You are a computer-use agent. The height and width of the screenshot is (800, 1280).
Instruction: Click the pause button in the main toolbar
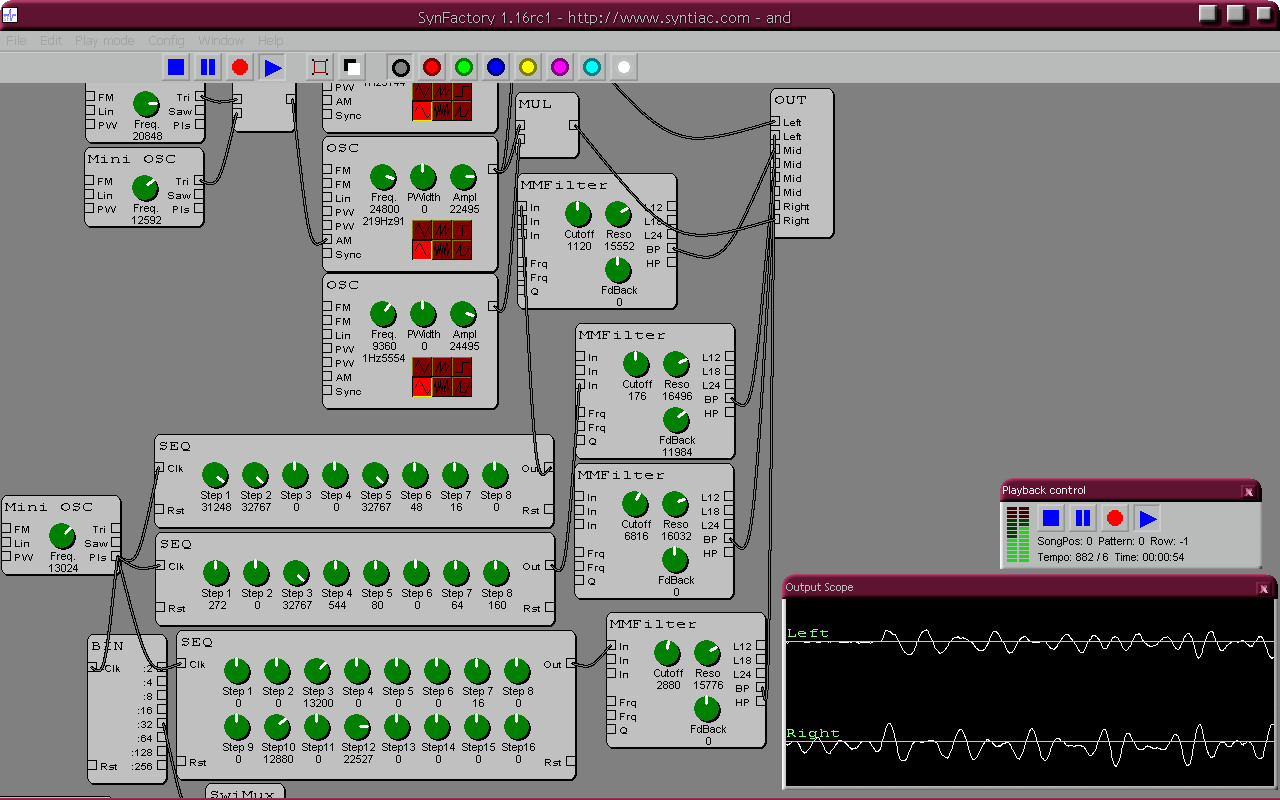coord(208,68)
